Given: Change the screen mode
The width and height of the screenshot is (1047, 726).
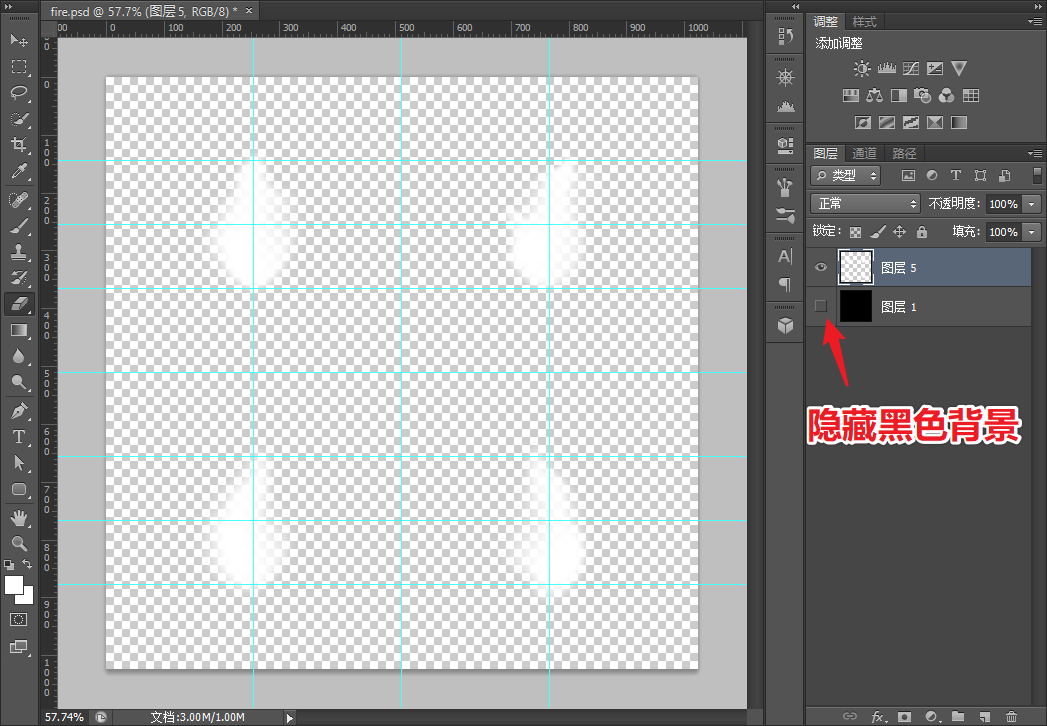Looking at the screenshot, I should point(19,647).
